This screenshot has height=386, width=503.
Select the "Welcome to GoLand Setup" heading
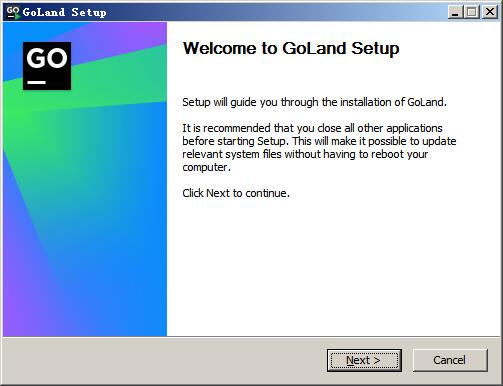pyautogui.click(x=291, y=49)
